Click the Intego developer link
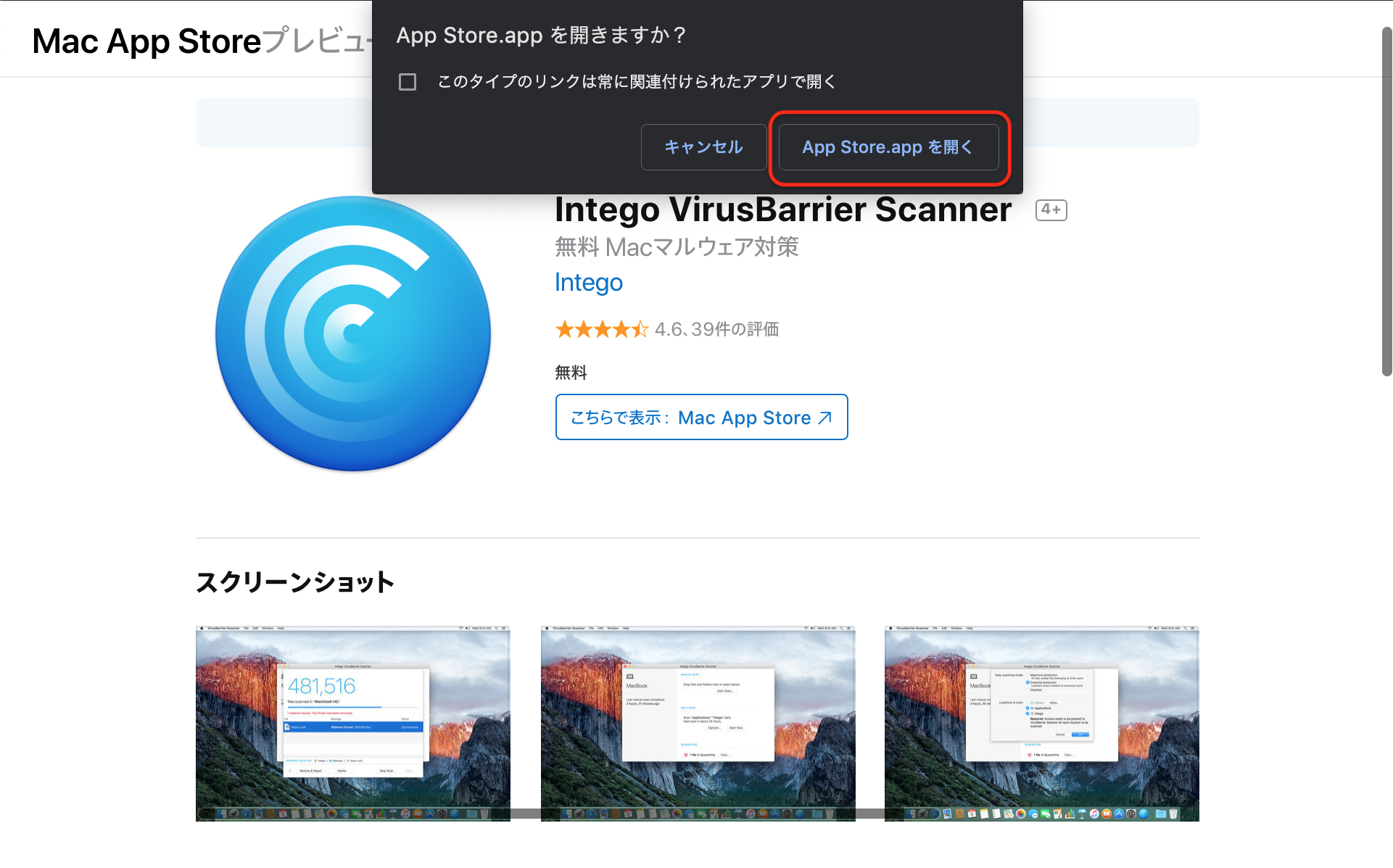The image size is (1393, 868). coord(589,282)
